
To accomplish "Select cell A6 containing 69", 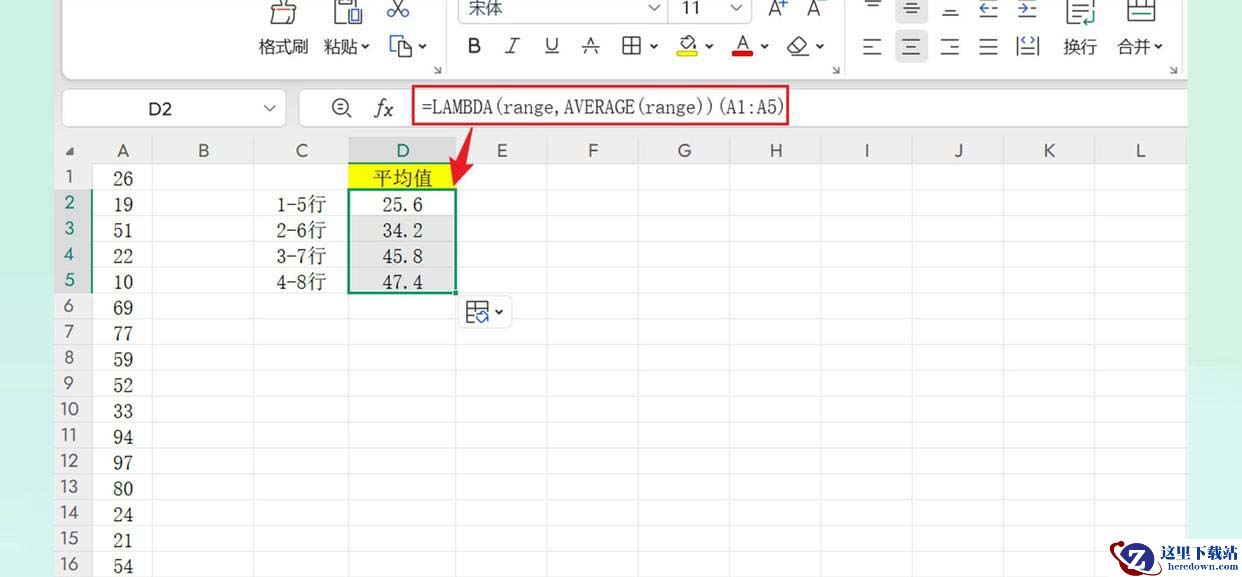I will click(x=123, y=307).
